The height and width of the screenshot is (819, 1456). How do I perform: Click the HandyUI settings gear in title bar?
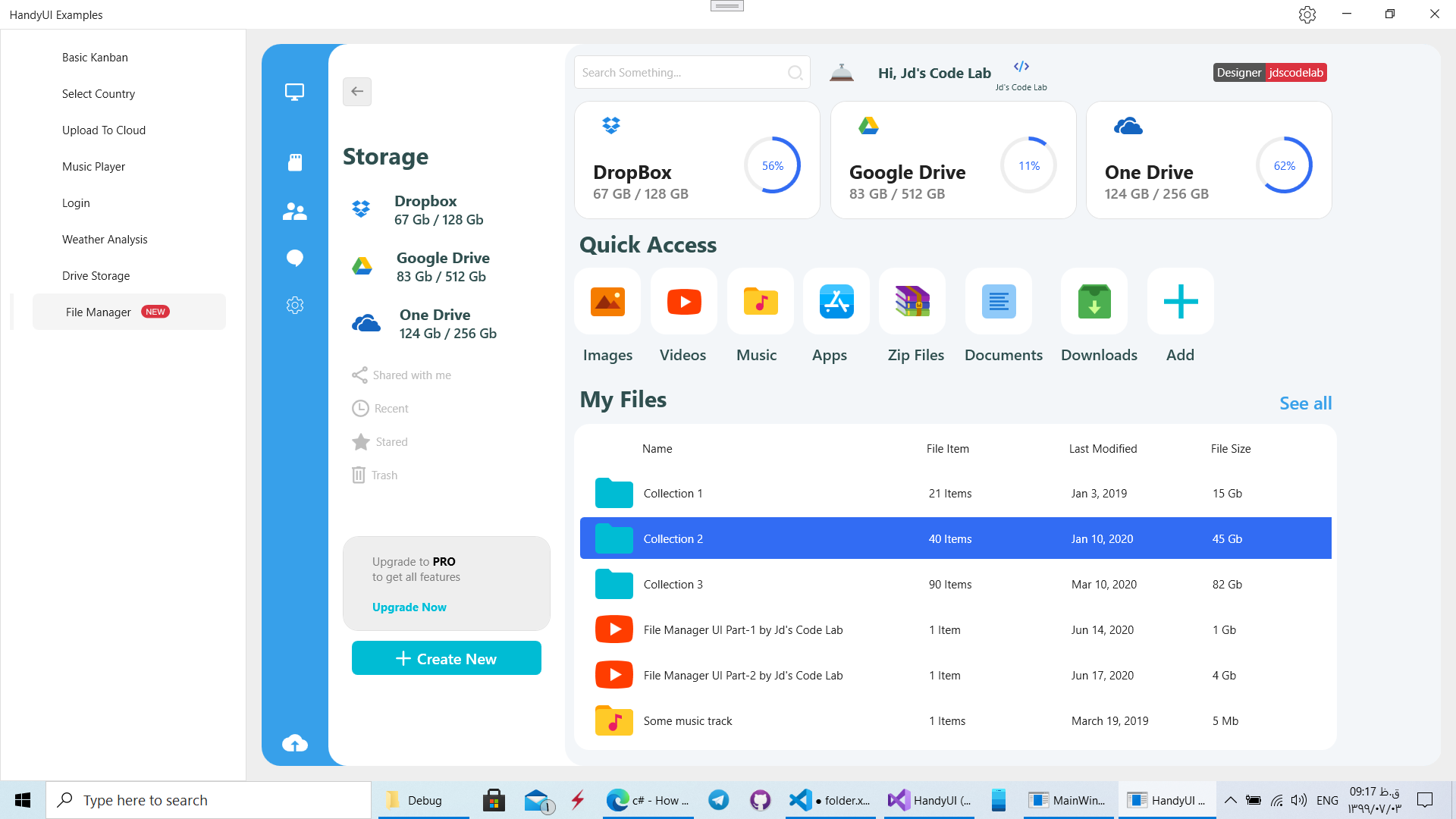coord(1307,14)
